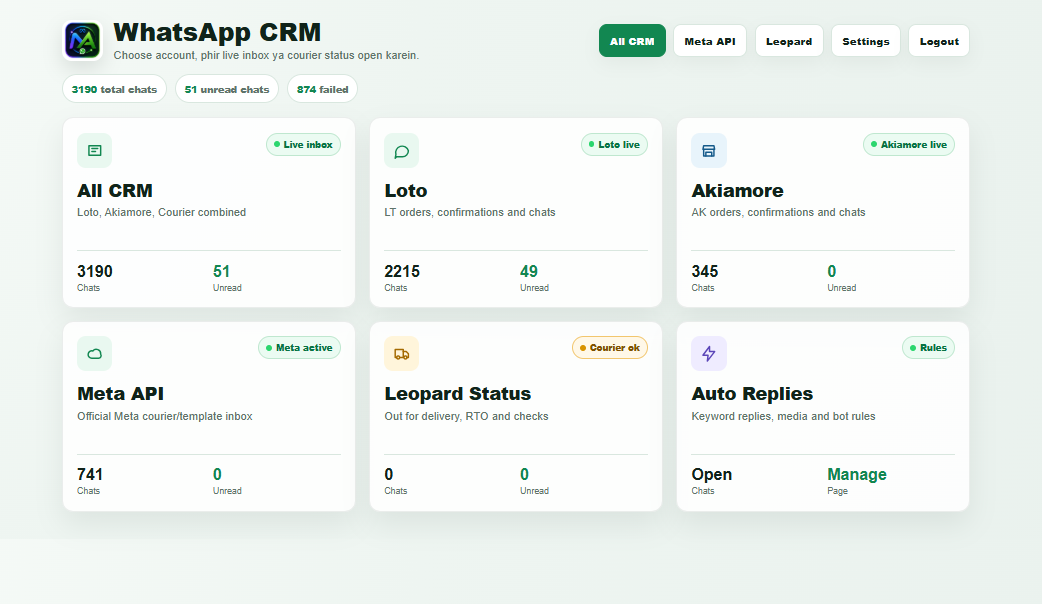Viewport: 1042px width, 604px height.
Task: Click the Leopard Status truck icon
Action: coord(401,353)
